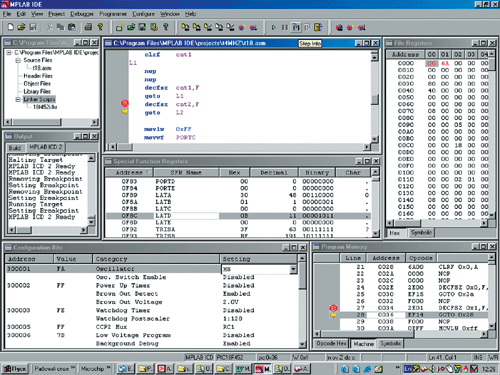The width and height of the screenshot is (500, 375).
Task: Print the file via printer icon
Action: 88,27
